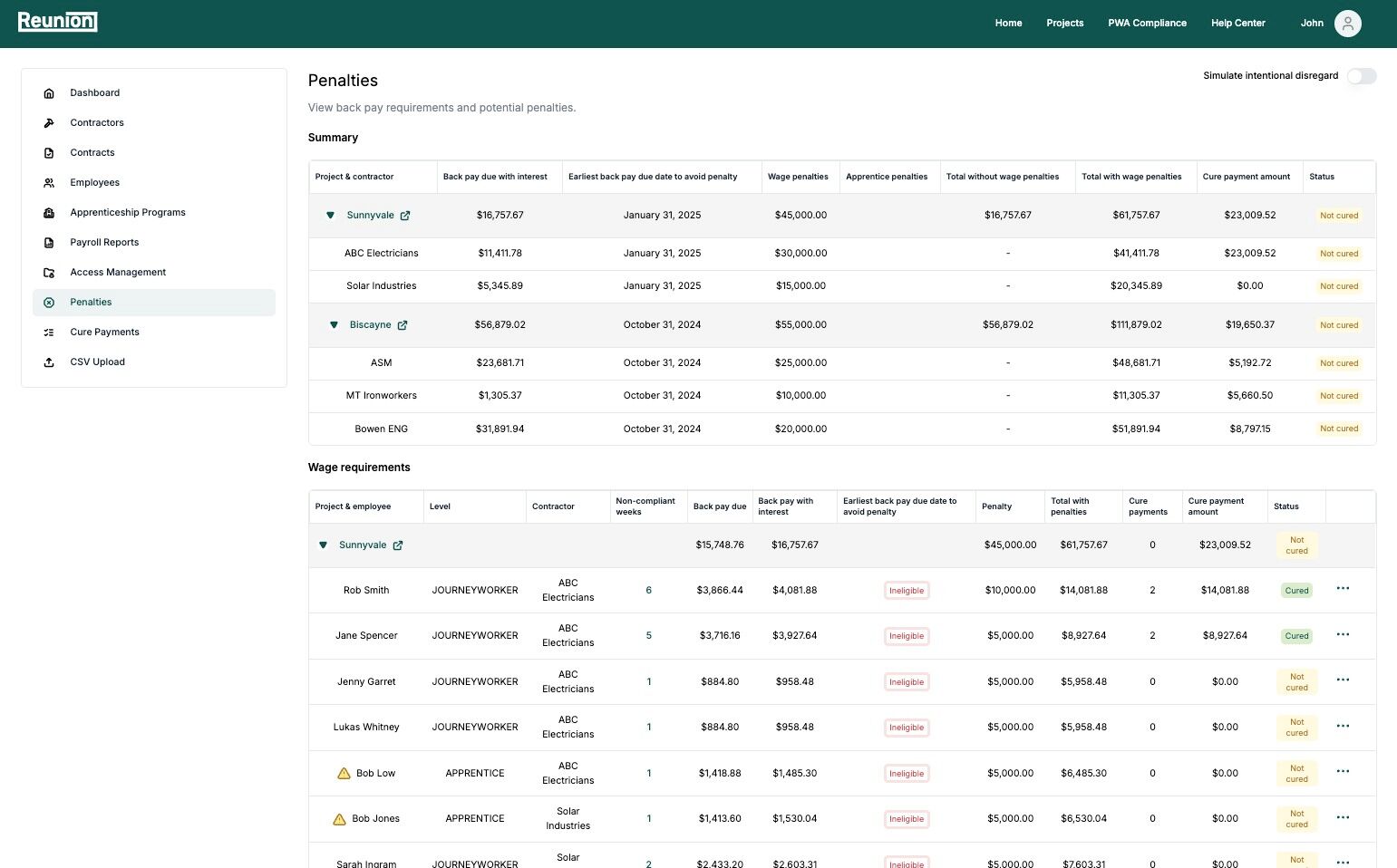Click the Contractors hammer icon

49,123
